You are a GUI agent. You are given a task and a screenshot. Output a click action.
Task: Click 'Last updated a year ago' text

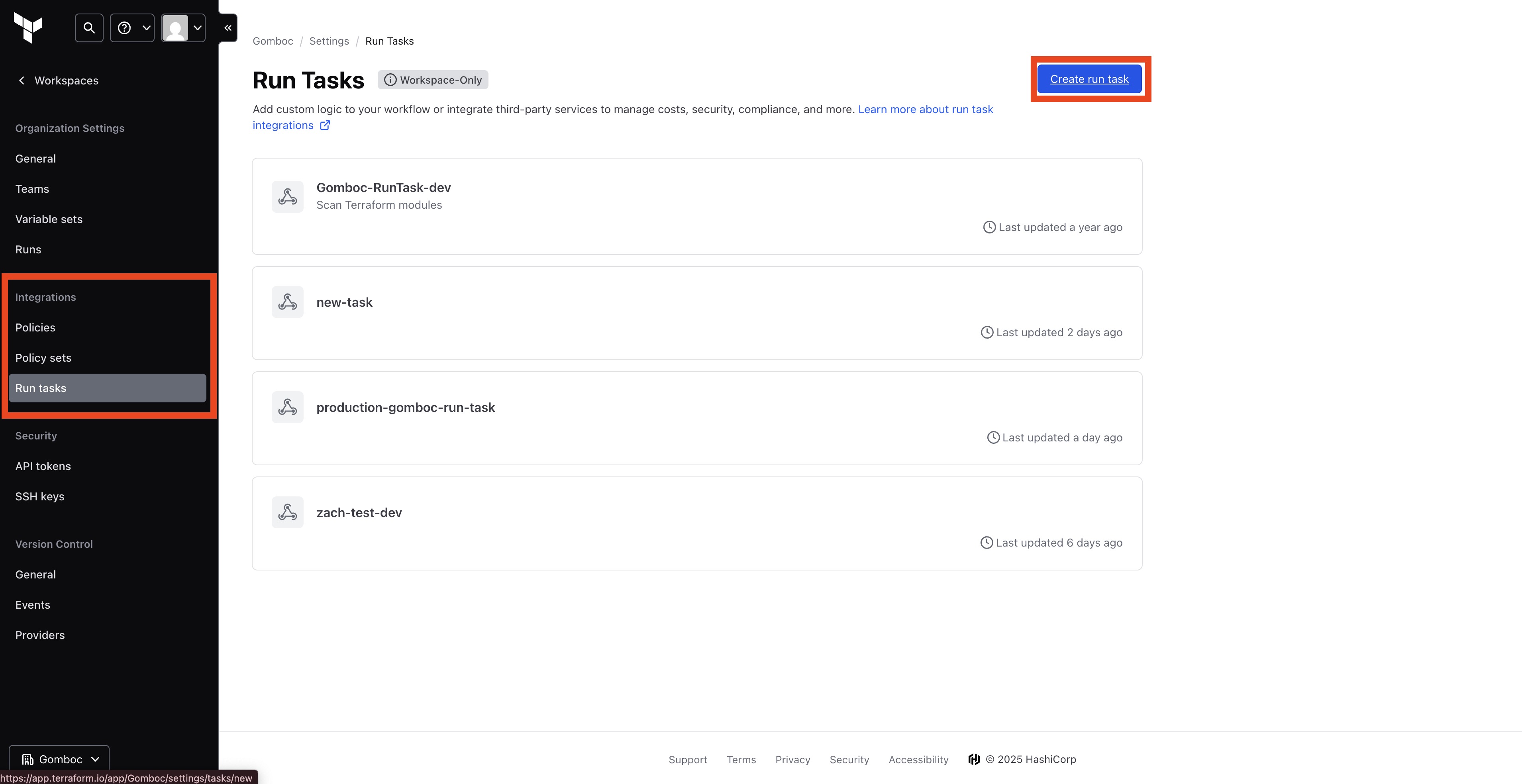[1061, 227]
